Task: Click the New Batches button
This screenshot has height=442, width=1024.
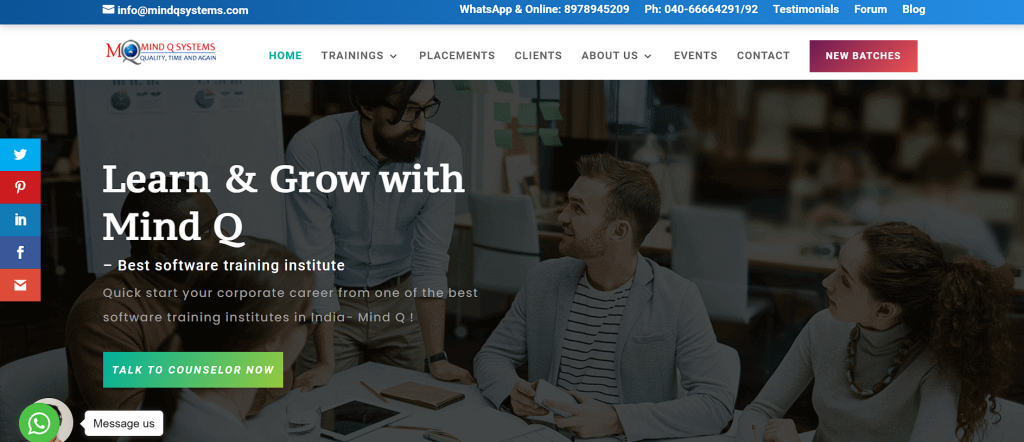Action: point(863,56)
